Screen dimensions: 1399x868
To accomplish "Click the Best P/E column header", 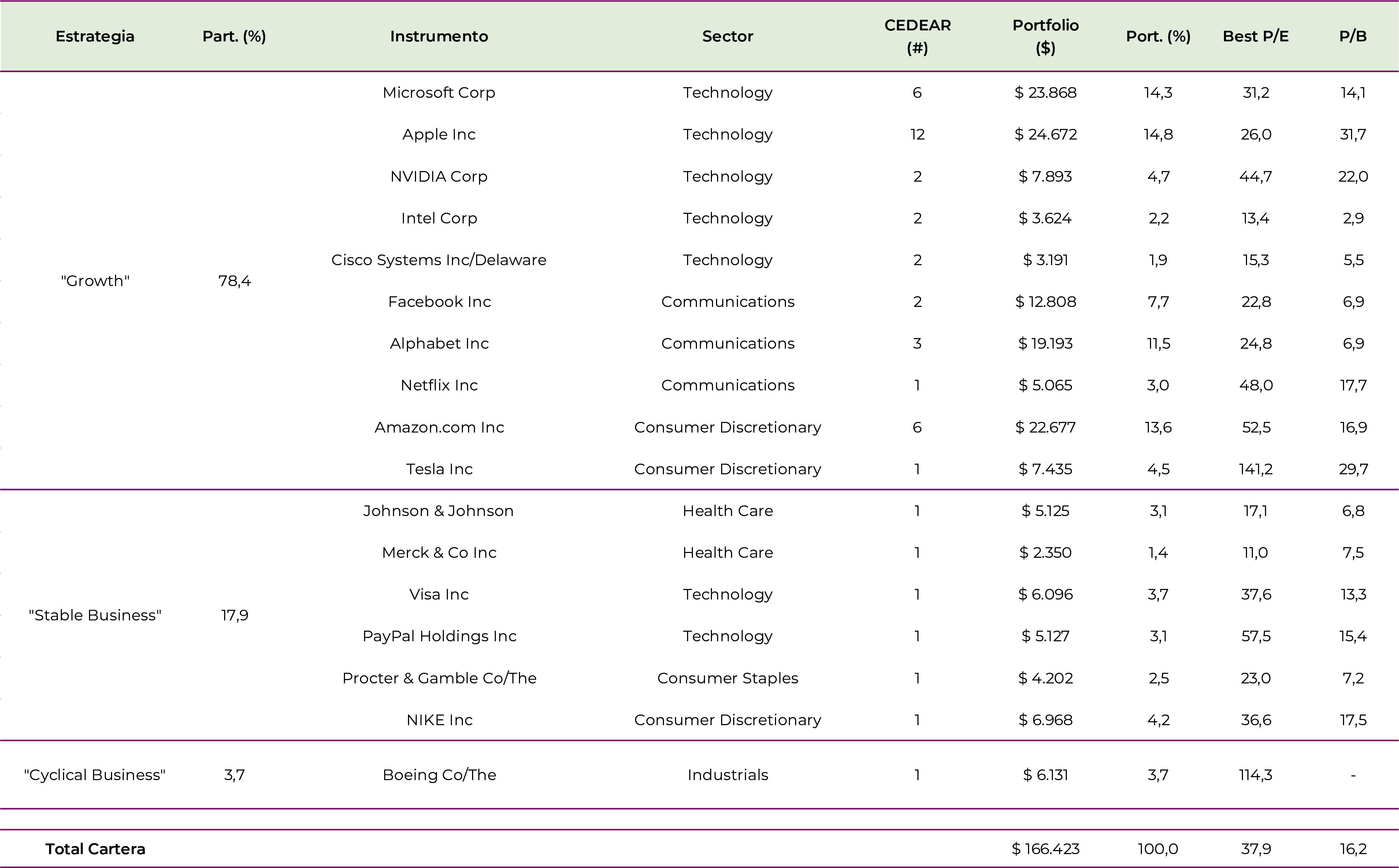I will click(x=1255, y=36).
